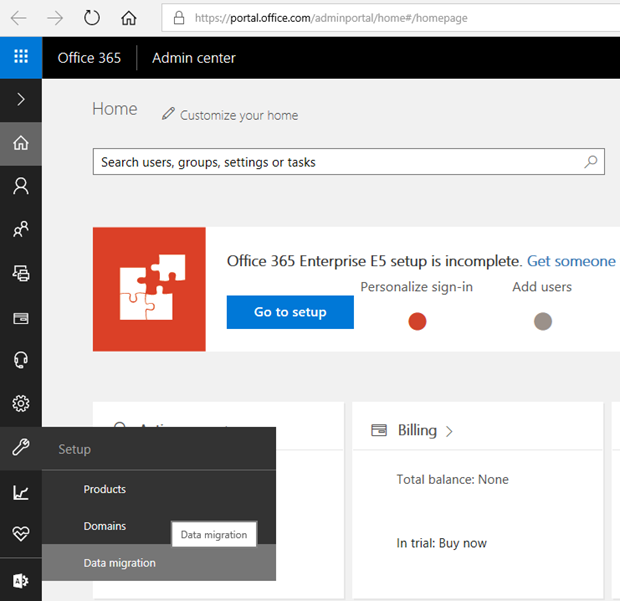Image resolution: width=620 pixels, height=601 pixels.
Task: Expand Billing using the chevron arrow
Action: (x=449, y=431)
